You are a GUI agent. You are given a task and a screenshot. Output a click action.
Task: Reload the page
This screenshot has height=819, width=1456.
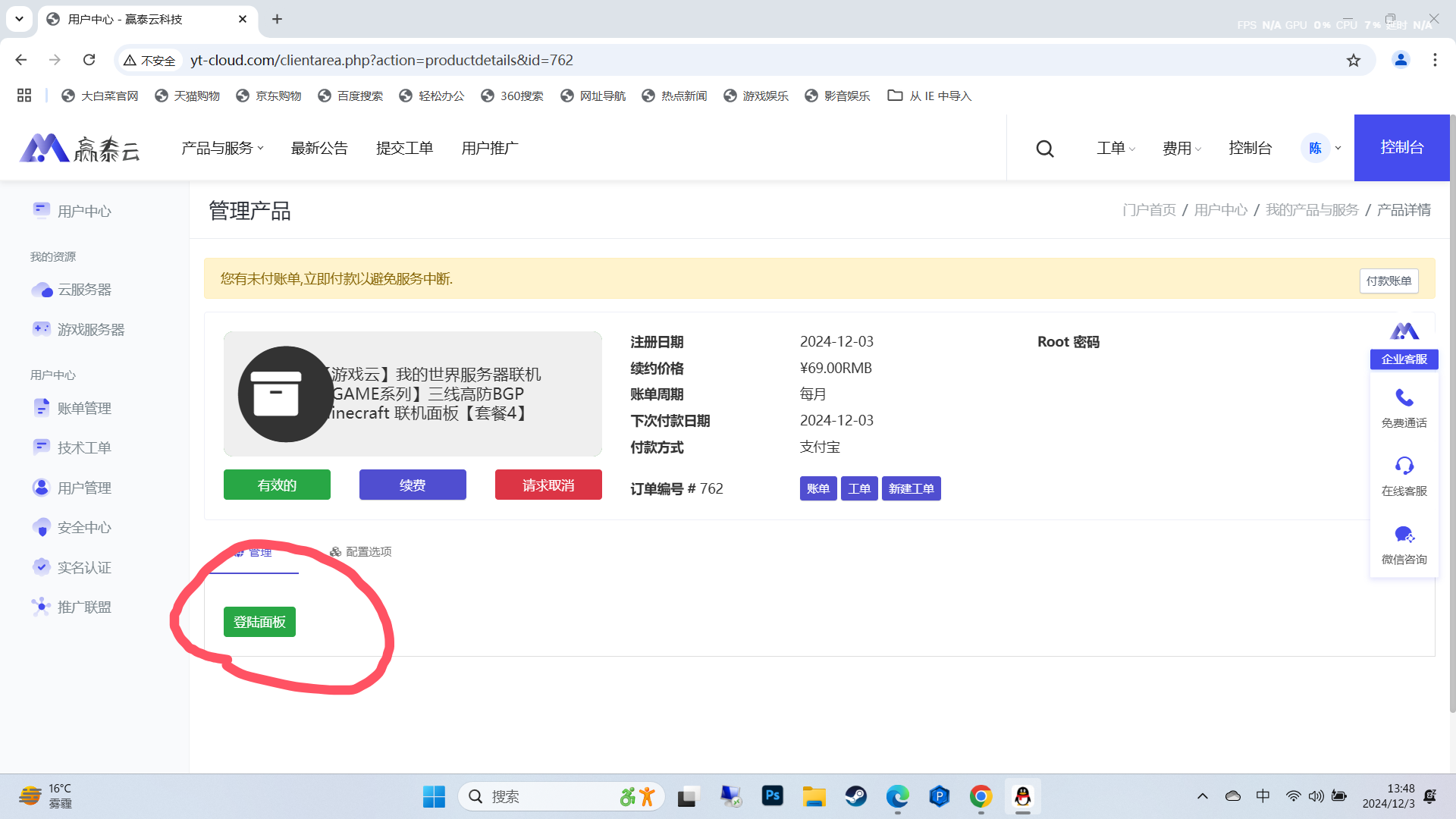click(x=89, y=60)
